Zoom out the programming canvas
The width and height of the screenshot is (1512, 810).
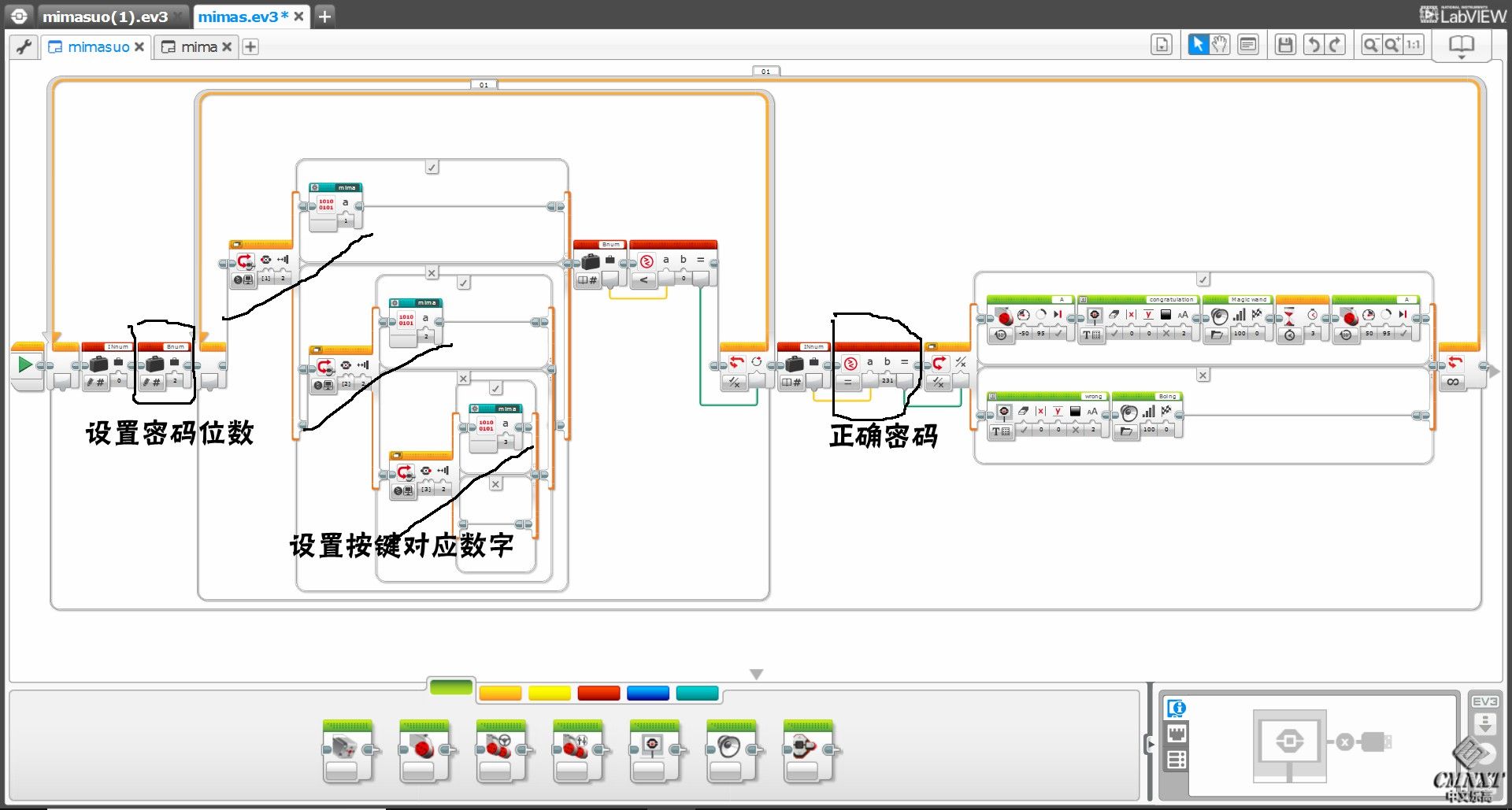1371,45
